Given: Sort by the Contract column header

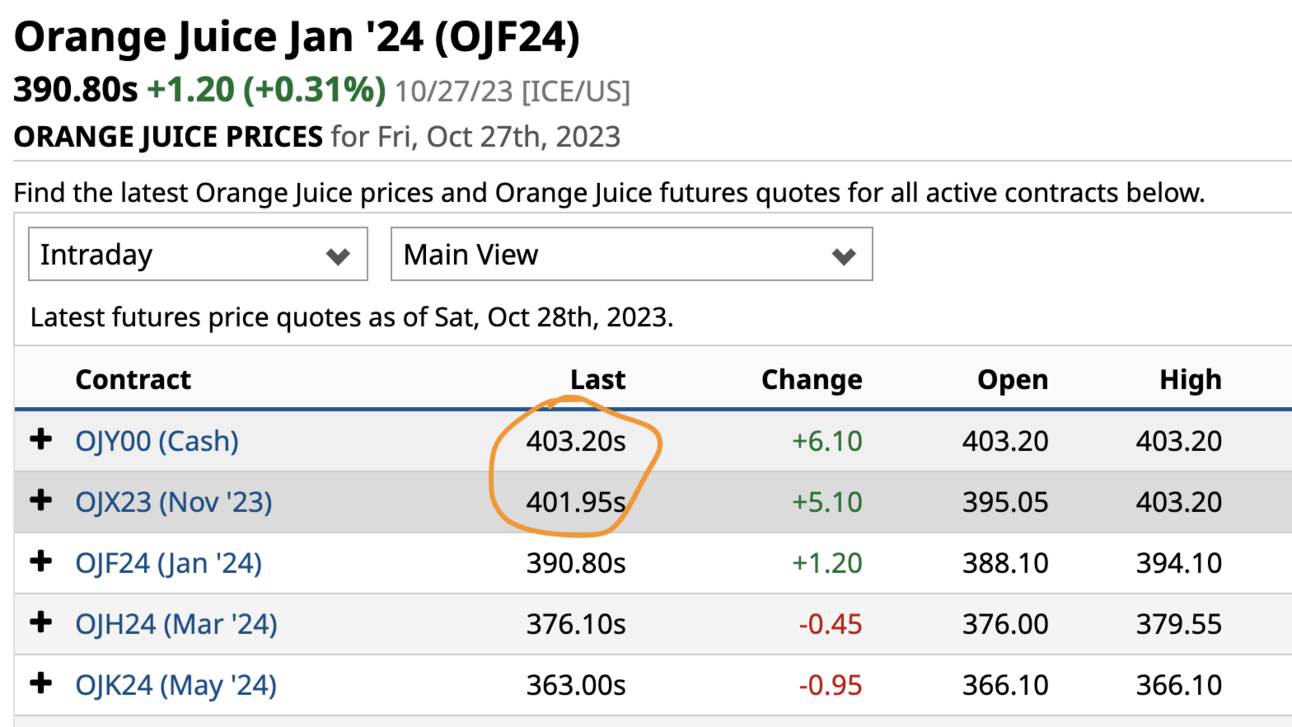Looking at the screenshot, I should click(133, 380).
